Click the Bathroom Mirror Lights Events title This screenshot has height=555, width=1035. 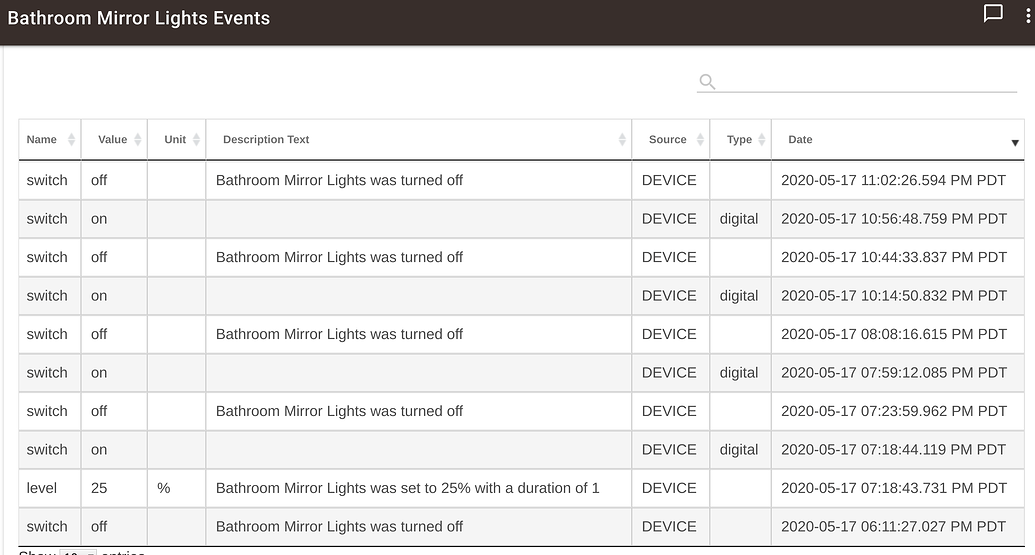[138, 18]
